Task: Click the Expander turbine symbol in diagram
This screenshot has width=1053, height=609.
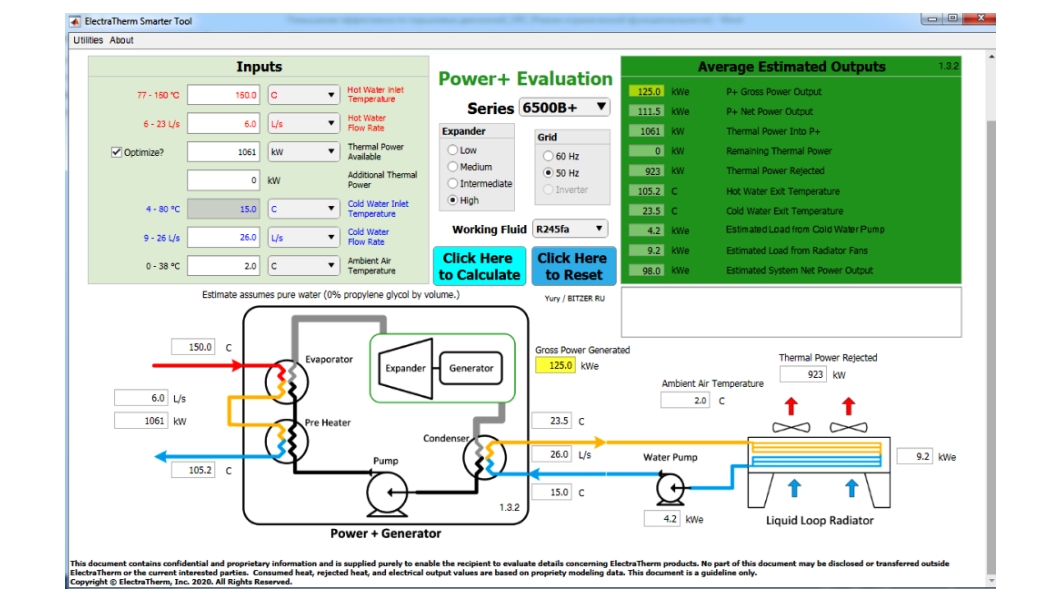Action: point(405,368)
